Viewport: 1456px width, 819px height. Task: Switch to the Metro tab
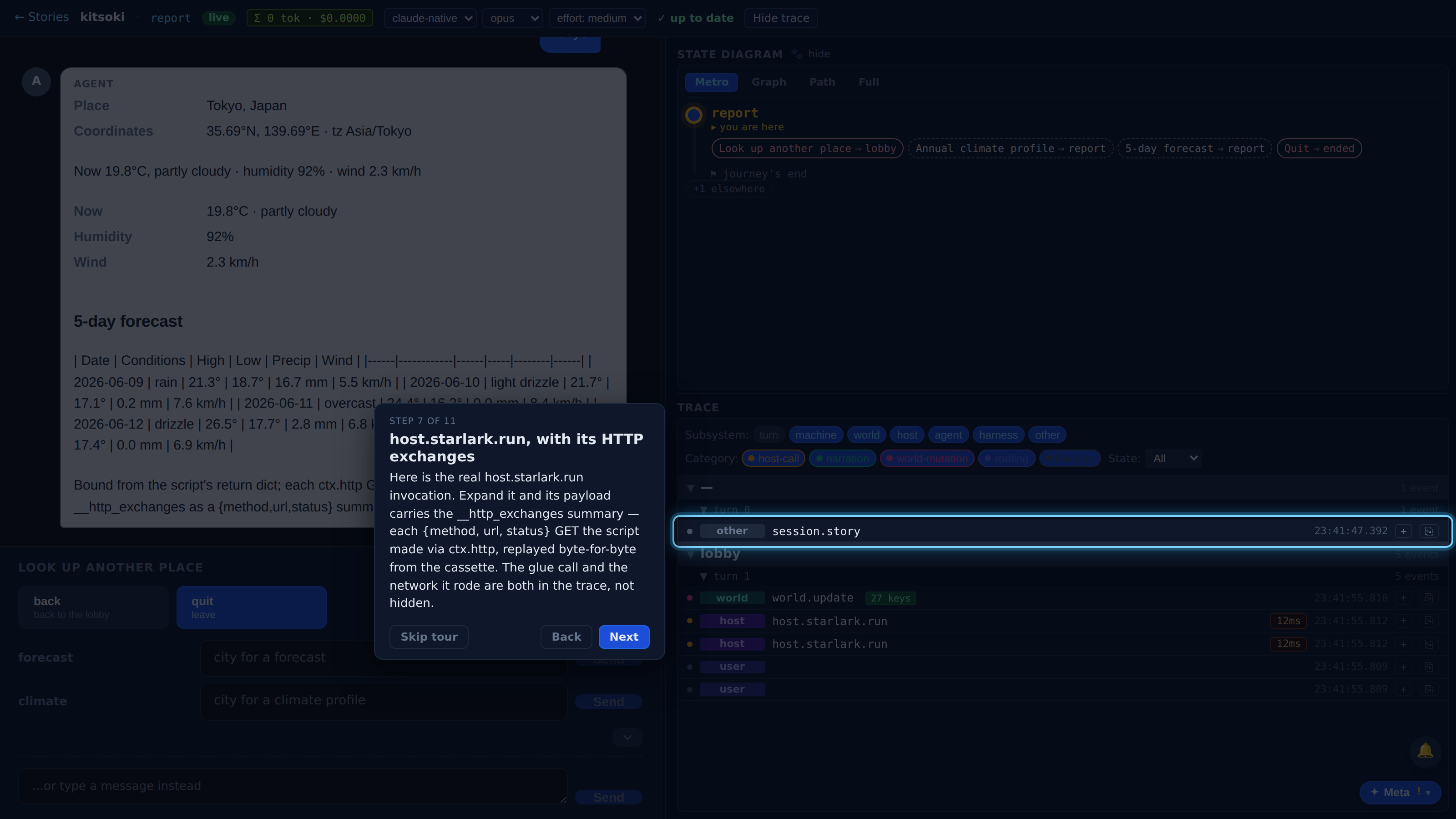point(712,82)
